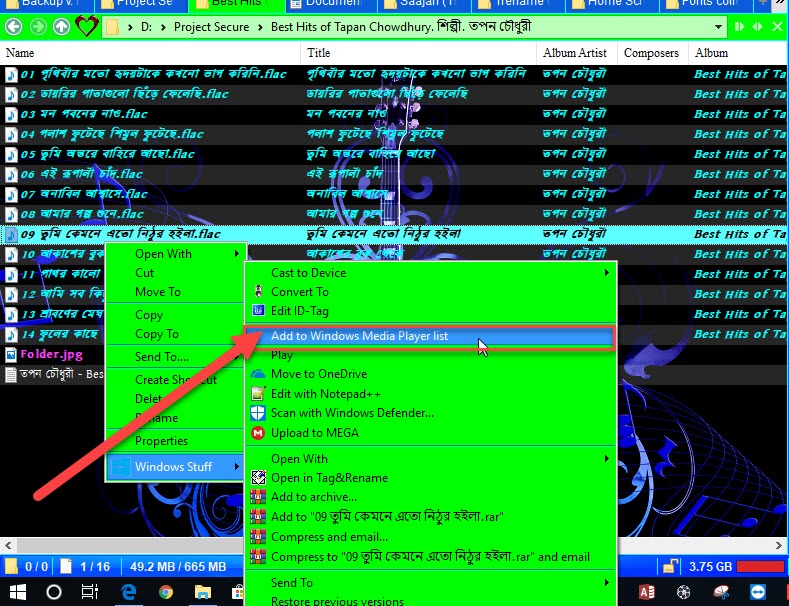Click the Project Secure breadcrumb
The height and width of the screenshot is (606, 789).
click(211, 27)
